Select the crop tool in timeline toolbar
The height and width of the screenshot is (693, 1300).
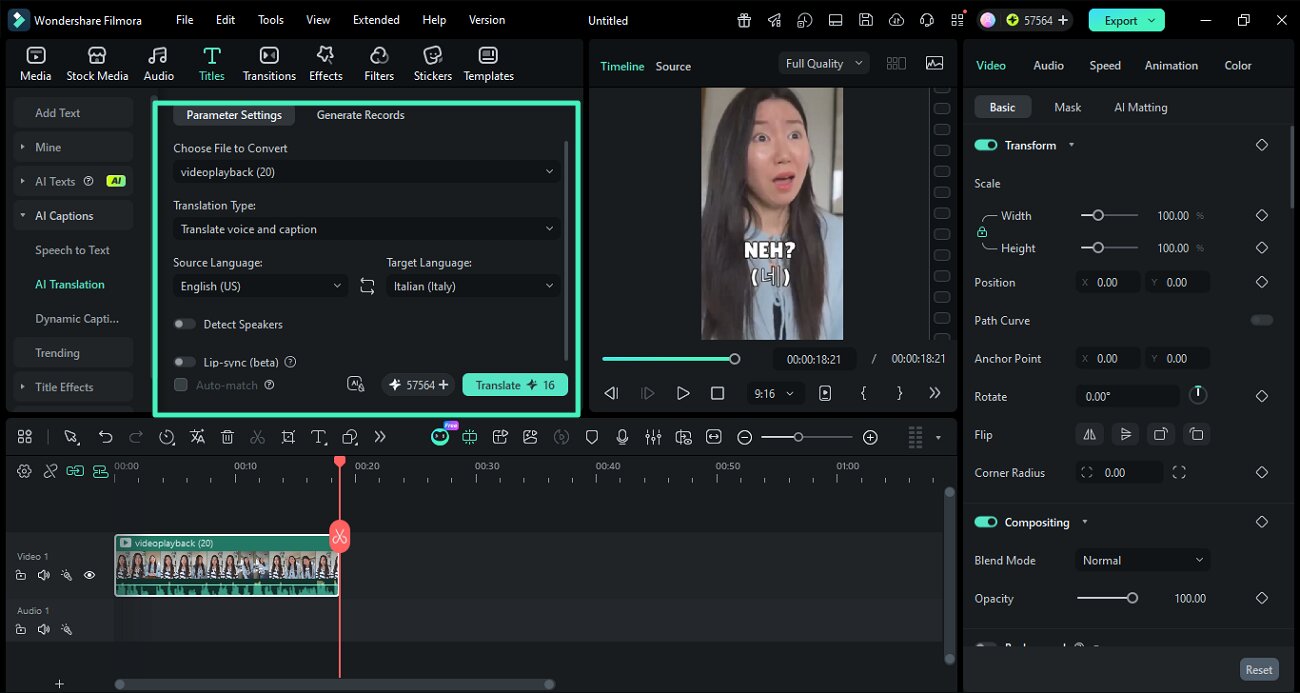point(288,437)
